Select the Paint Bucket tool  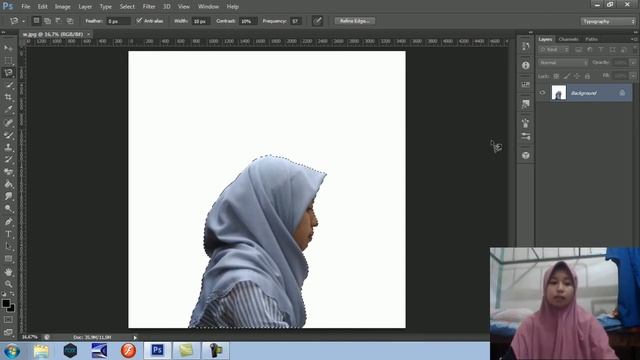click(x=8, y=184)
